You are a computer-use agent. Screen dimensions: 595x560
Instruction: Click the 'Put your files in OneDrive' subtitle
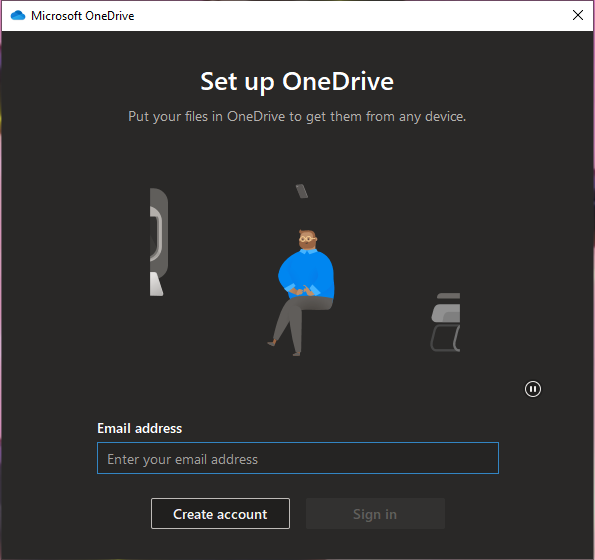point(297,116)
